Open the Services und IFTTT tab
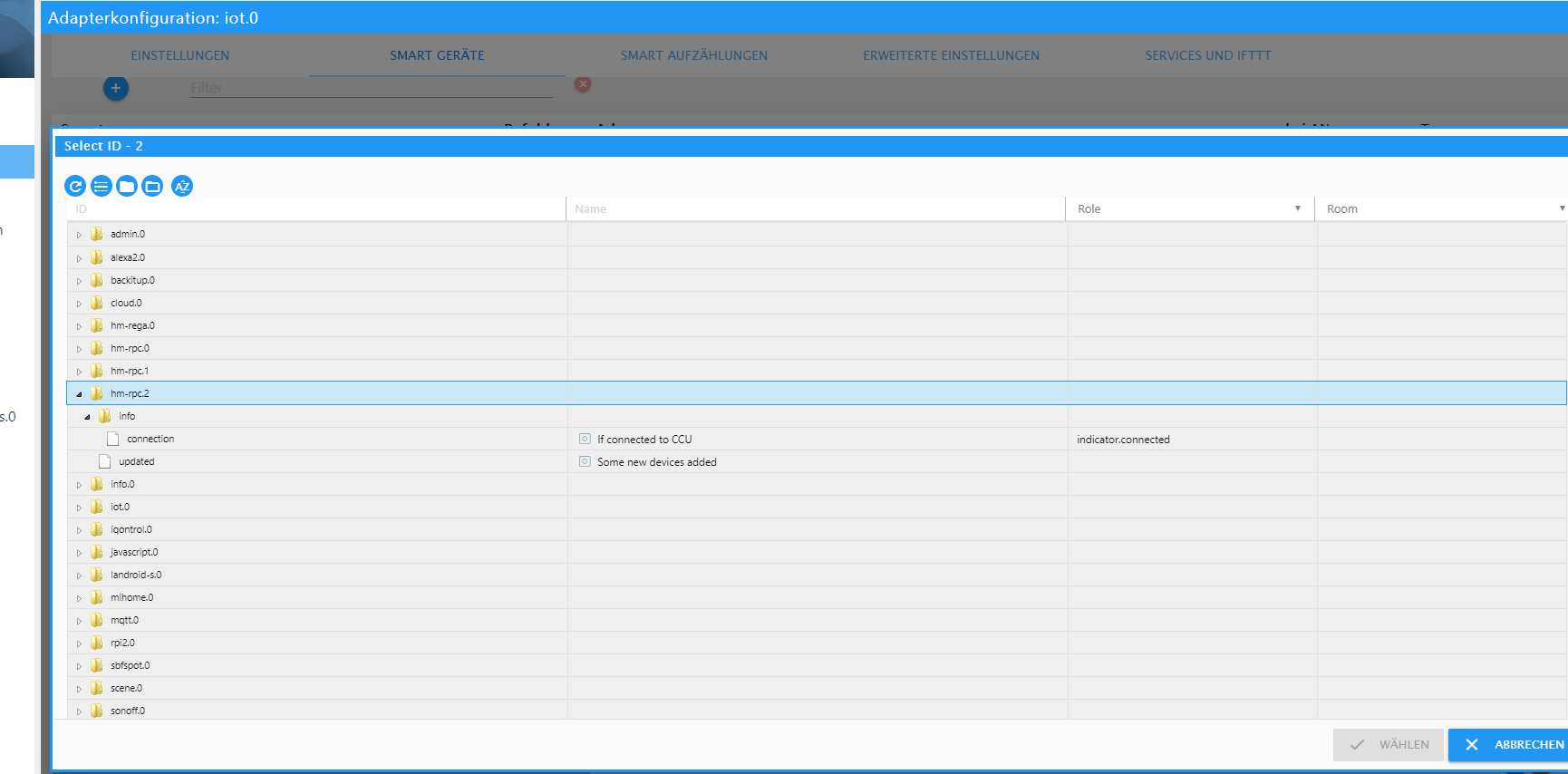 coord(1208,55)
